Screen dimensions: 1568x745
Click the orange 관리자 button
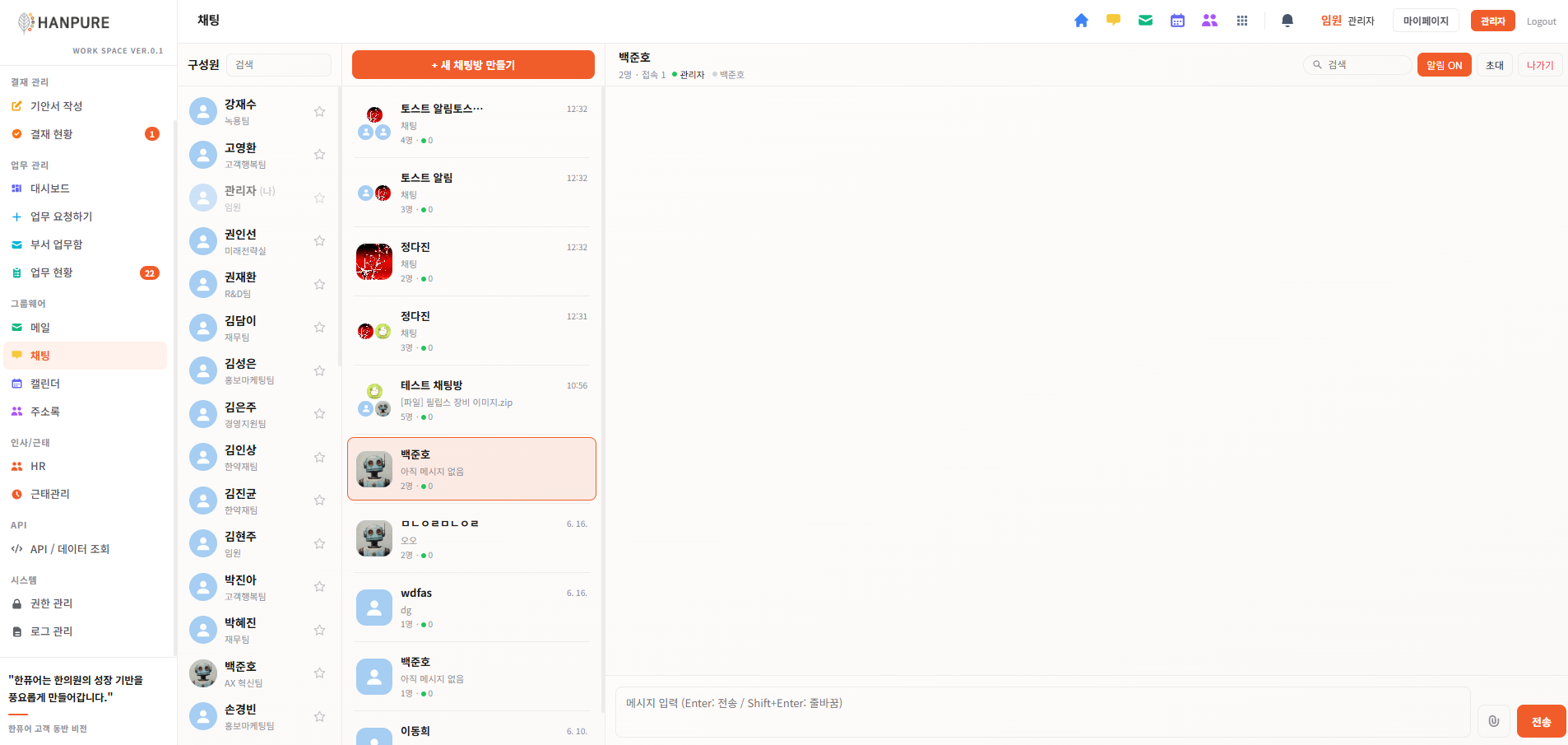tap(1492, 21)
